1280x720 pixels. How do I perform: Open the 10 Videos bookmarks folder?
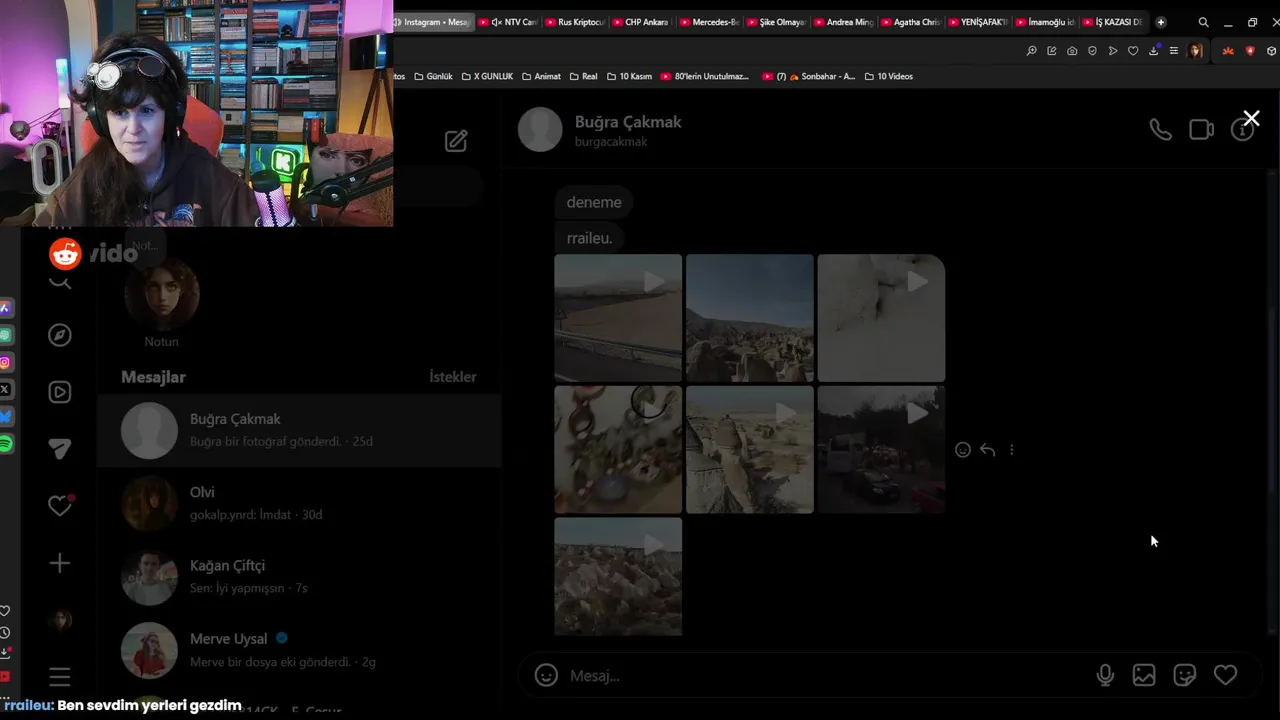click(888, 76)
